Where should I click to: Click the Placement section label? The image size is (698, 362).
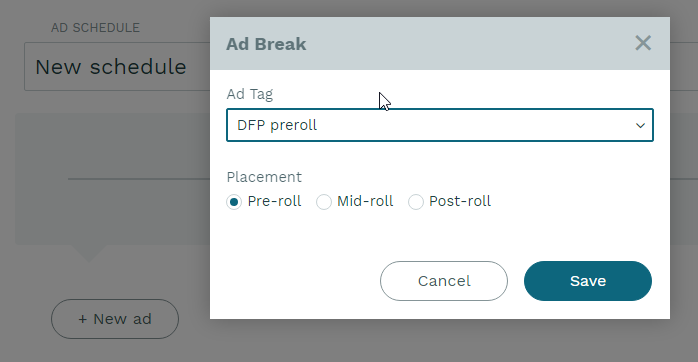[x=264, y=177]
